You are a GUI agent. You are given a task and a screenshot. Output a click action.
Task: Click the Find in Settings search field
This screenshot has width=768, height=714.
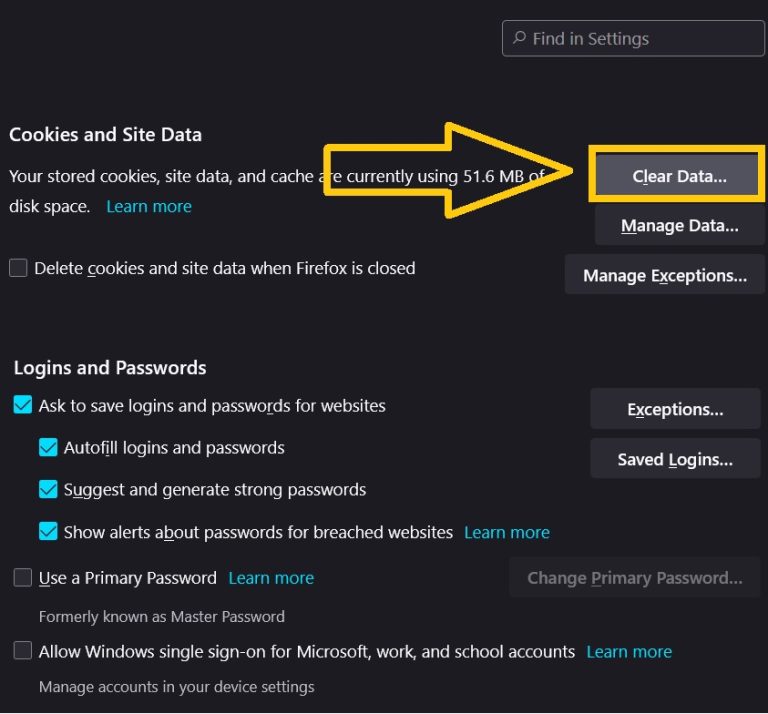tap(633, 38)
